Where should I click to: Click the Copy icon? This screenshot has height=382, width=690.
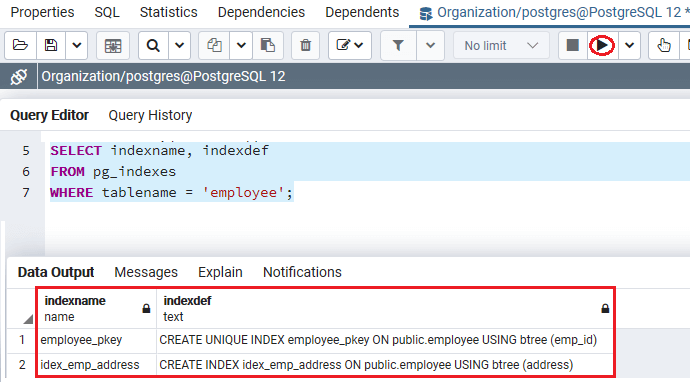[x=214, y=45]
